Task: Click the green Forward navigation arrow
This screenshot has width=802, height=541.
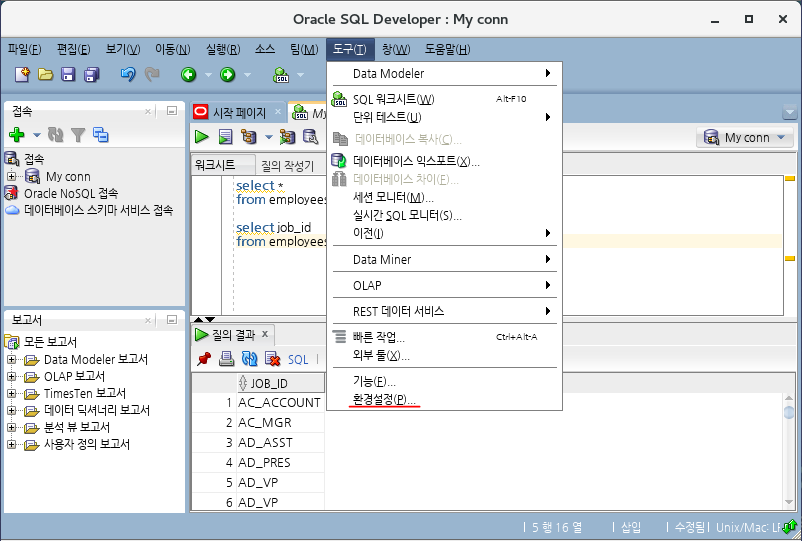Action: point(228,75)
